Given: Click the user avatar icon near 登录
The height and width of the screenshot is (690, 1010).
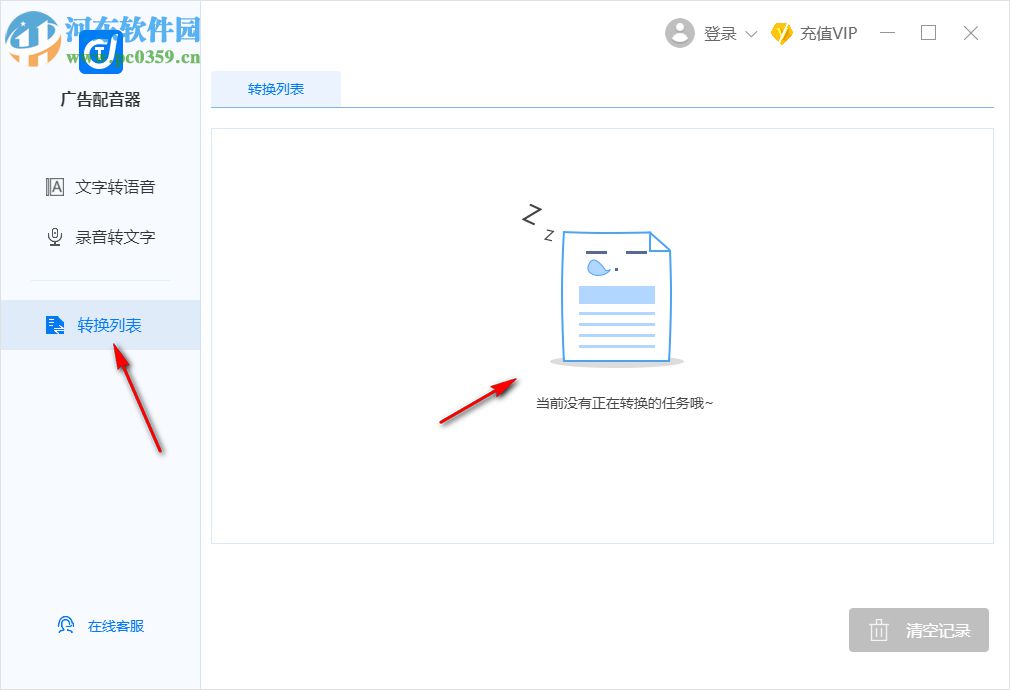Looking at the screenshot, I should tap(680, 33).
